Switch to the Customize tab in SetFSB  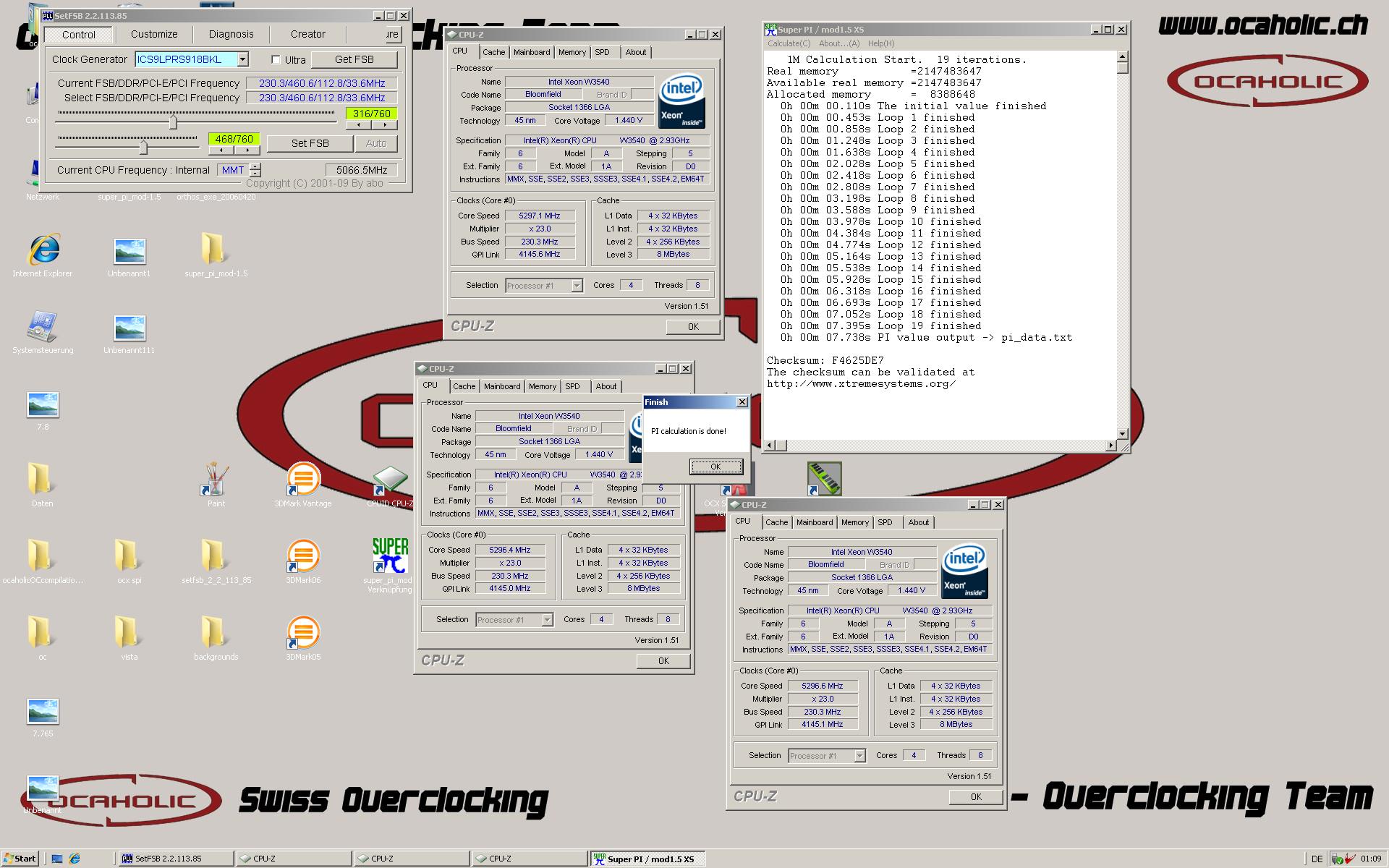pos(154,34)
